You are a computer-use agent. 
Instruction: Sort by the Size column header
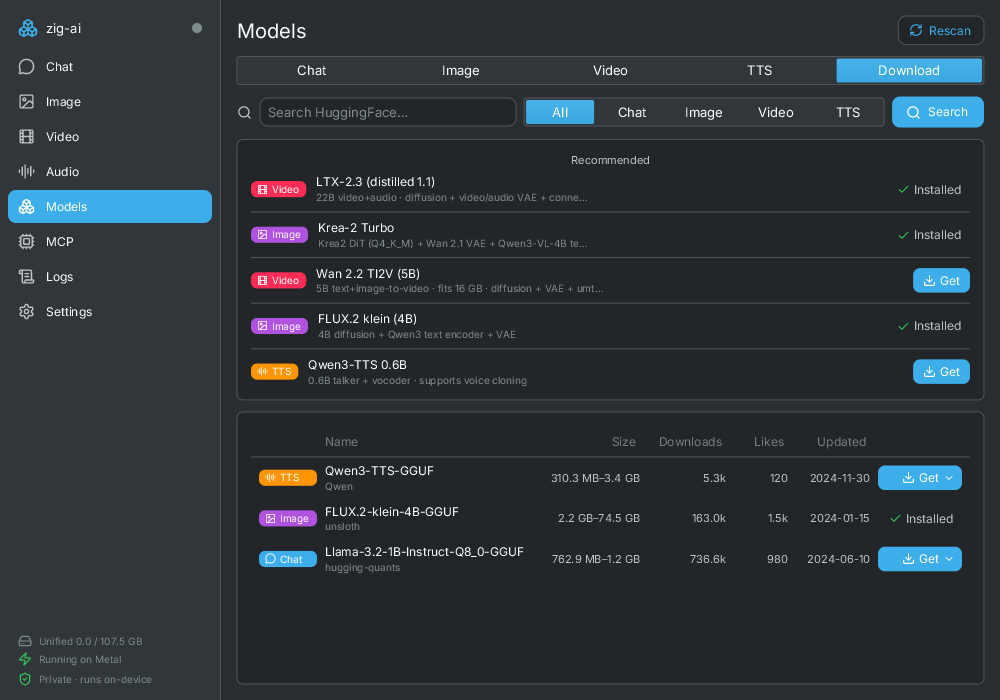click(624, 442)
